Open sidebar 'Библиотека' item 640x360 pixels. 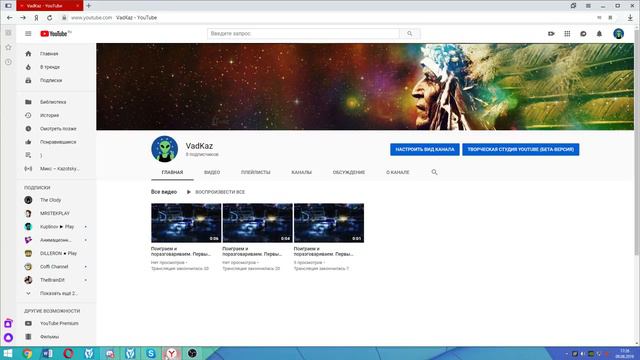(x=56, y=102)
